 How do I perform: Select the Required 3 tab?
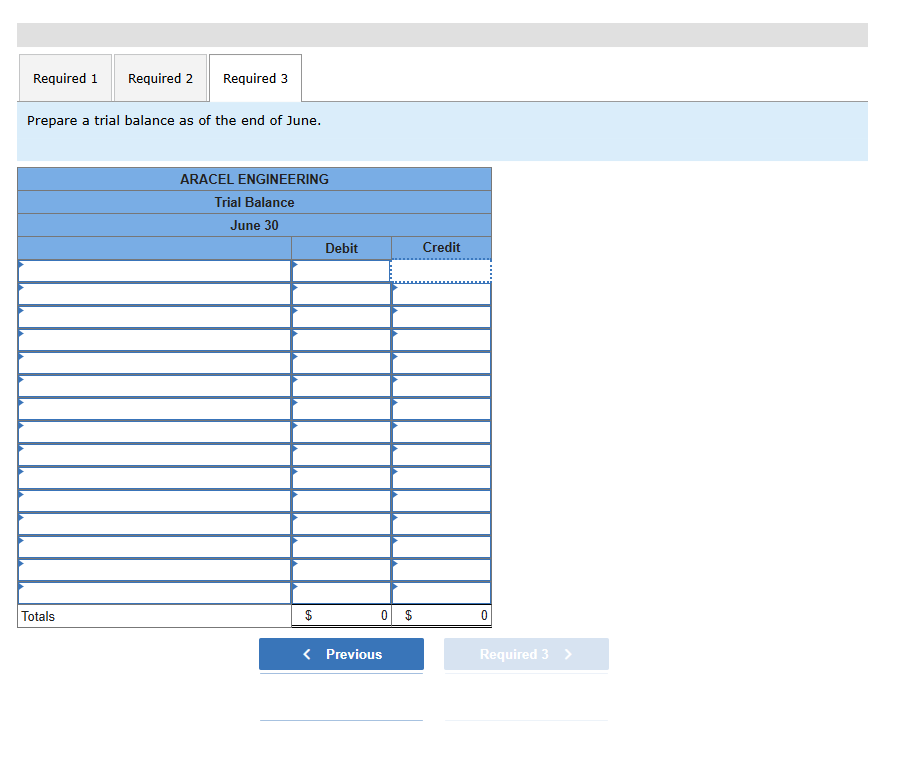pyautogui.click(x=255, y=78)
